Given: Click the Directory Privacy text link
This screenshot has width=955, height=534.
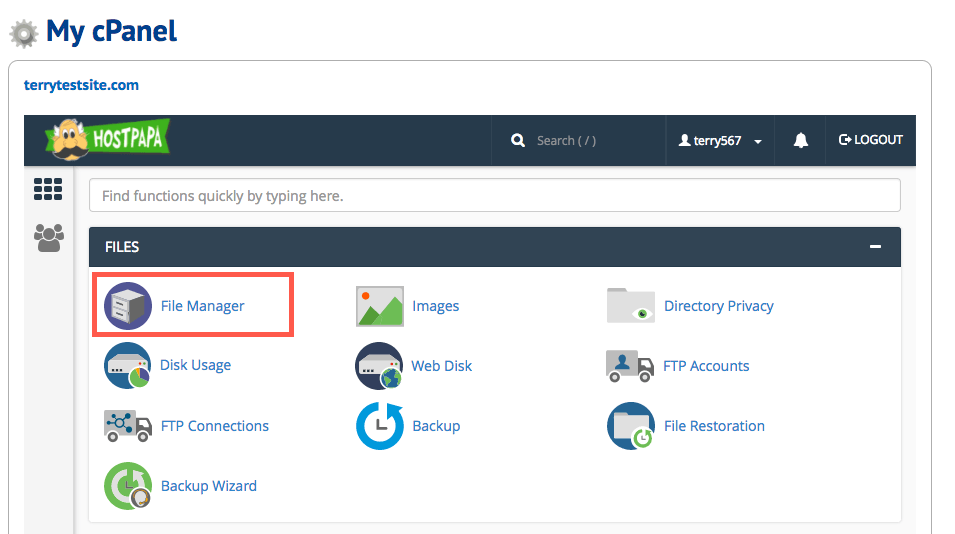Looking at the screenshot, I should pos(719,306).
